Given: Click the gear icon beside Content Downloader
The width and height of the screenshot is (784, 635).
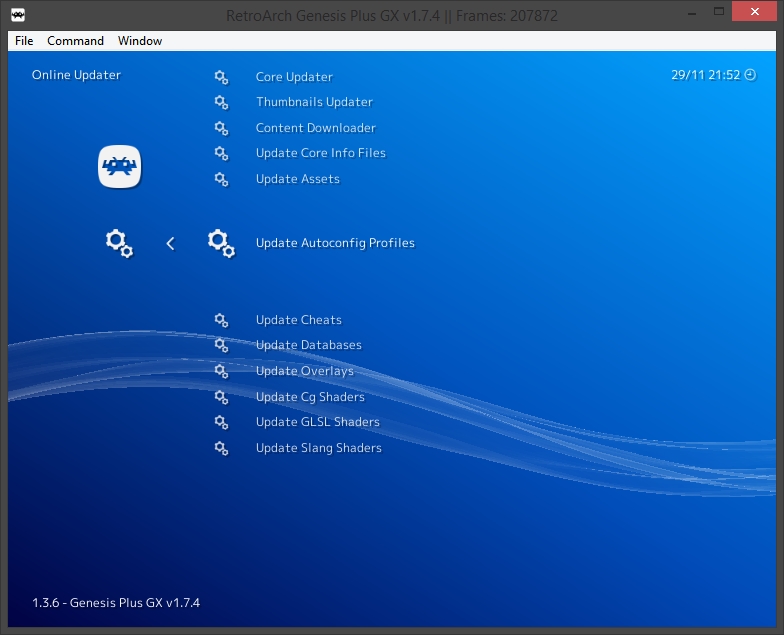Looking at the screenshot, I should tap(222, 128).
